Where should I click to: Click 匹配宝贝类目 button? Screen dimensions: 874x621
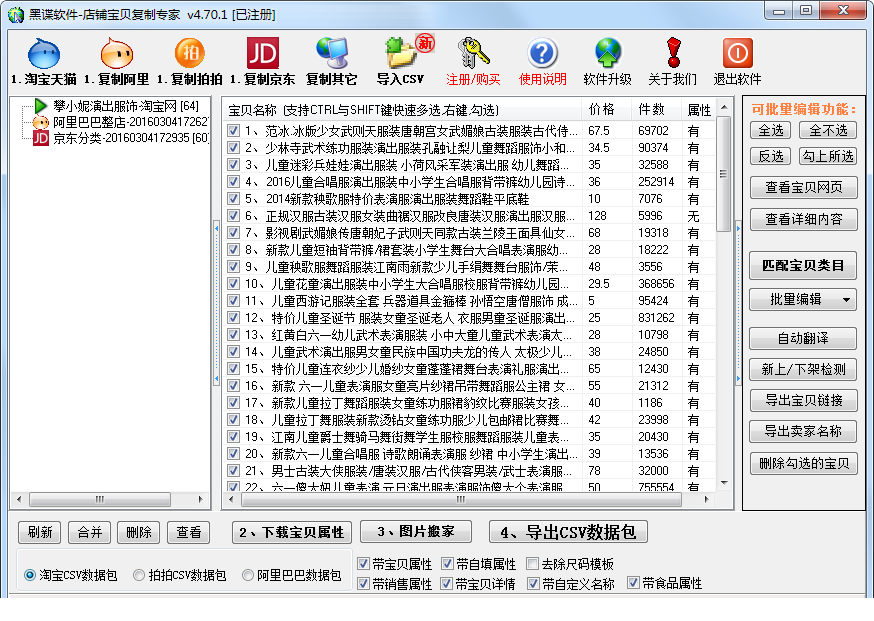803,266
